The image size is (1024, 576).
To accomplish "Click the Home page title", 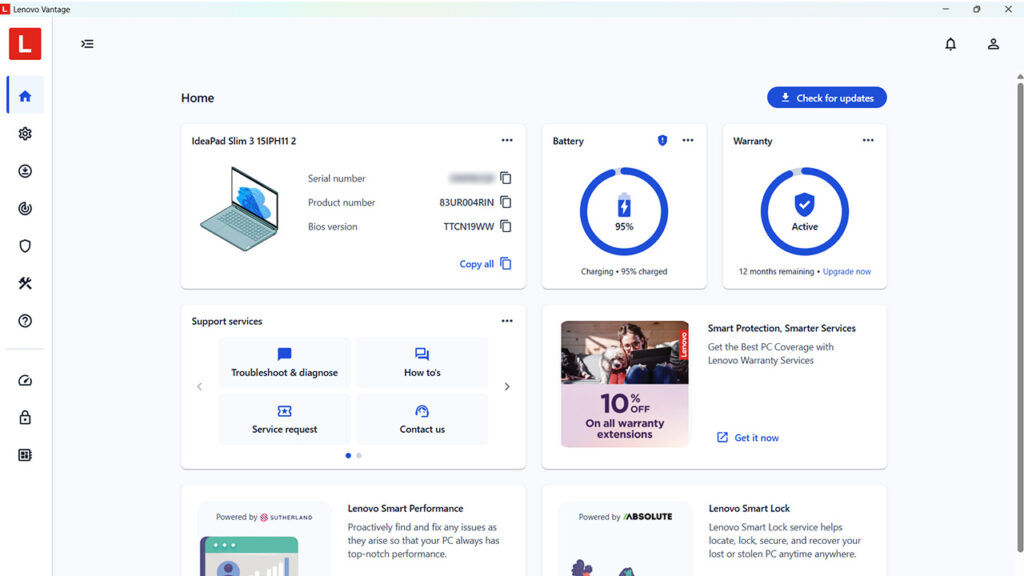I will [197, 98].
